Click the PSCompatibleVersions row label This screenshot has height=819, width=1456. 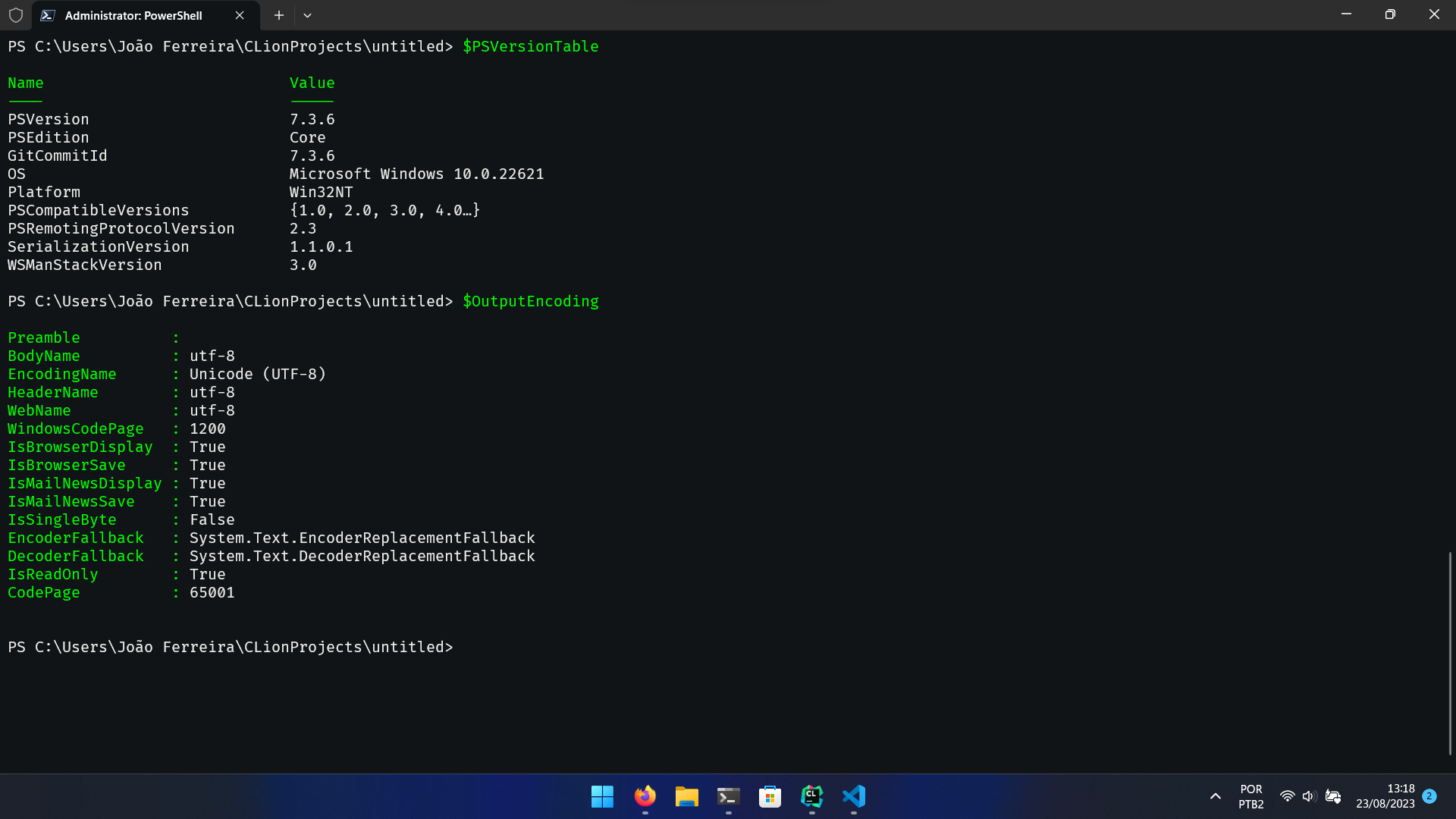(99, 210)
